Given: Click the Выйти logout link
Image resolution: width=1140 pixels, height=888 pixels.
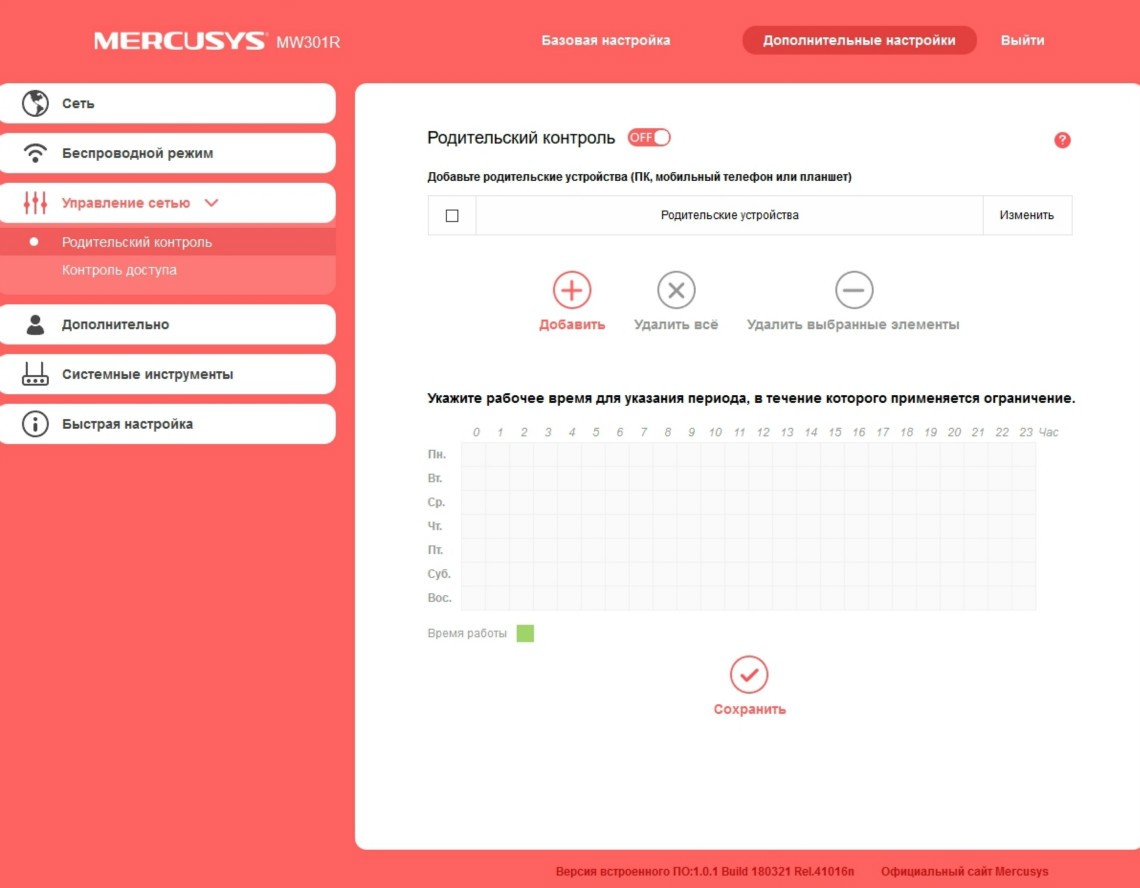Looking at the screenshot, I should pos(1022,41).
